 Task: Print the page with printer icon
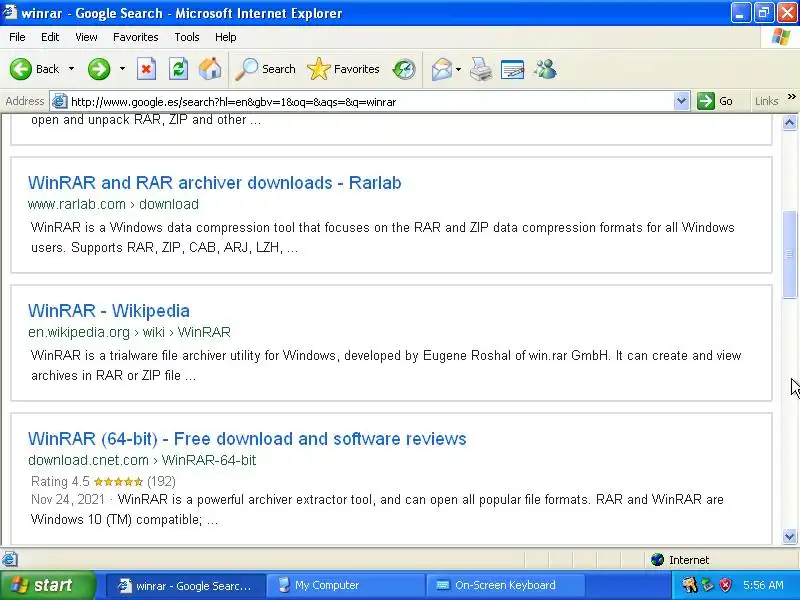[x=481, y=69]
